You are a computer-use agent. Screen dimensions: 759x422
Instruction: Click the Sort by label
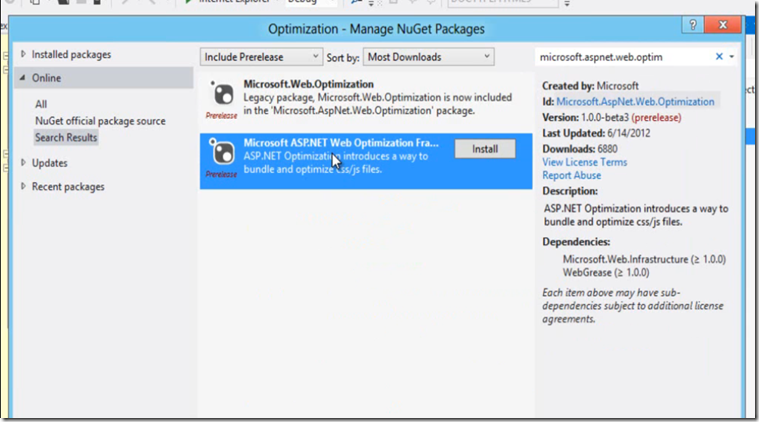pyautogui.click(x=343, y=58)
